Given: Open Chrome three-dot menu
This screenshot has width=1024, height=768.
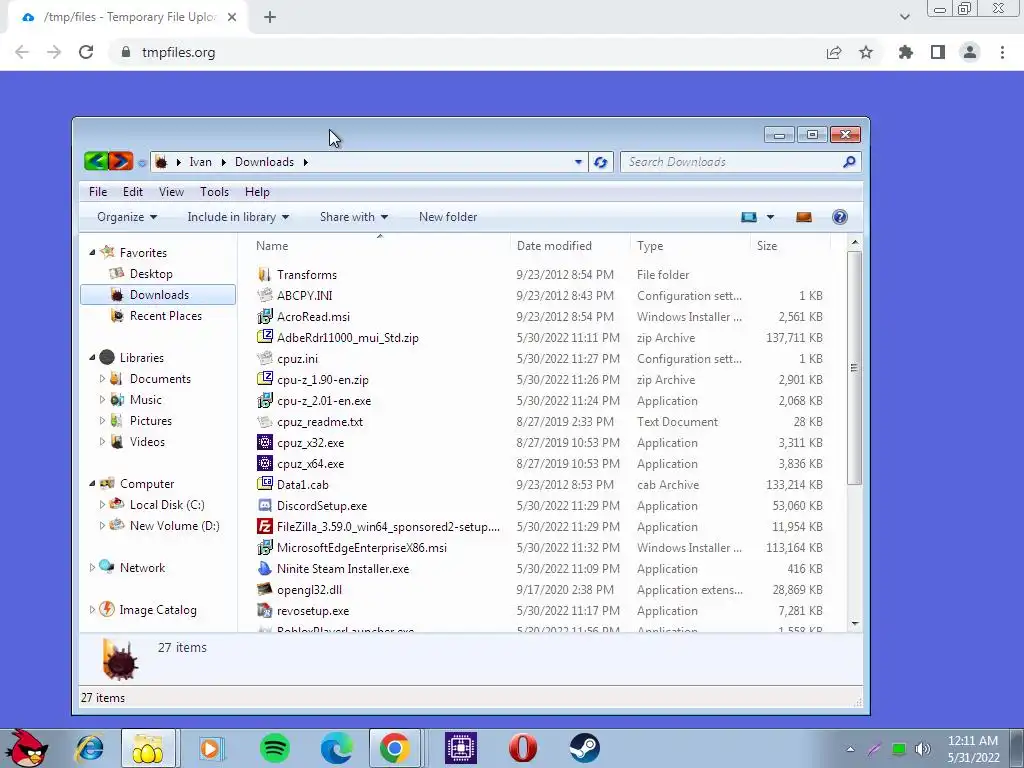Looking at the screenshot, I should click(x=1002, y=52).
